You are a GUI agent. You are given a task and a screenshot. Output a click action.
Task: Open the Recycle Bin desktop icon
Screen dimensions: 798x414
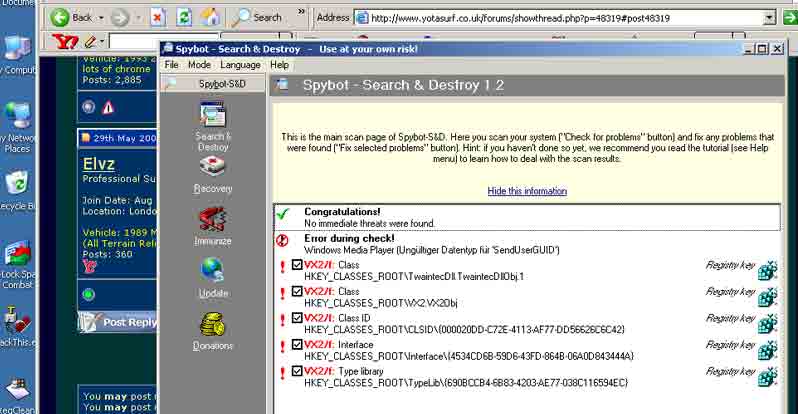coord(17,185)
